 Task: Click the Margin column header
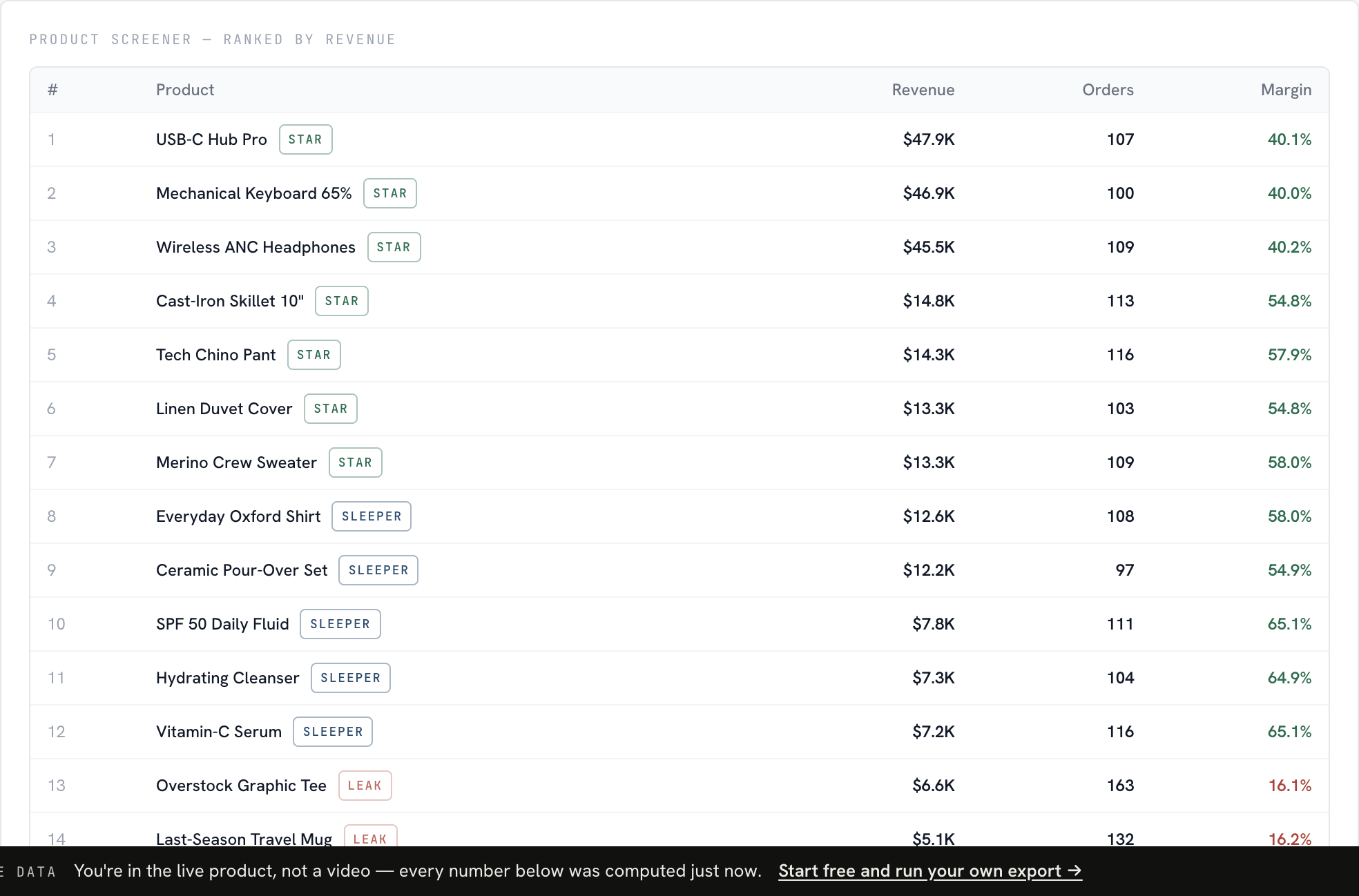pyautogui.click(x=1286, y=90)
